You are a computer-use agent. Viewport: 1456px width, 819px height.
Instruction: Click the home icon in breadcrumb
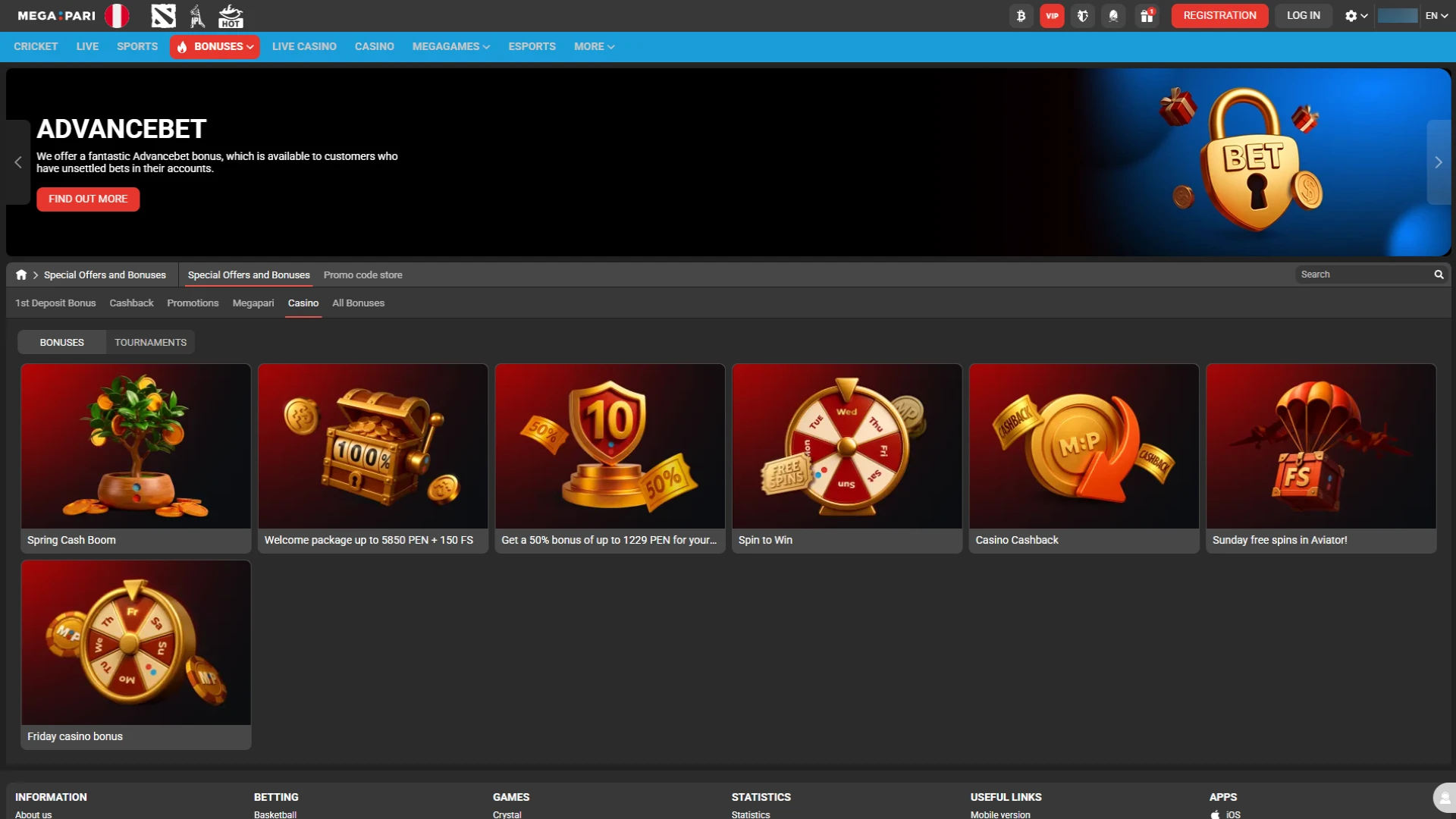tap(21, 275)
